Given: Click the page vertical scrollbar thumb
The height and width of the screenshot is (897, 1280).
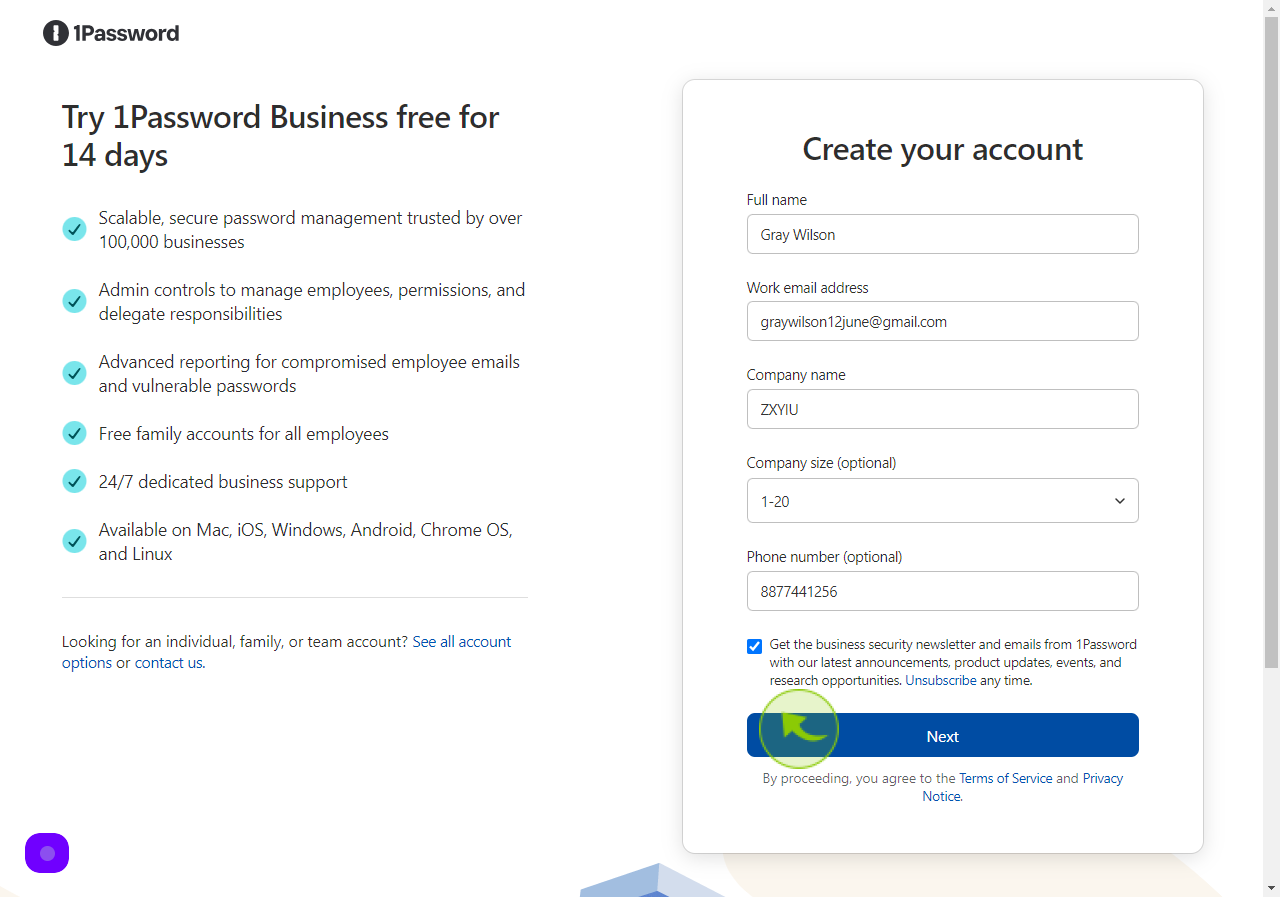Looking at the screenshot, I should pos(1271,342).
